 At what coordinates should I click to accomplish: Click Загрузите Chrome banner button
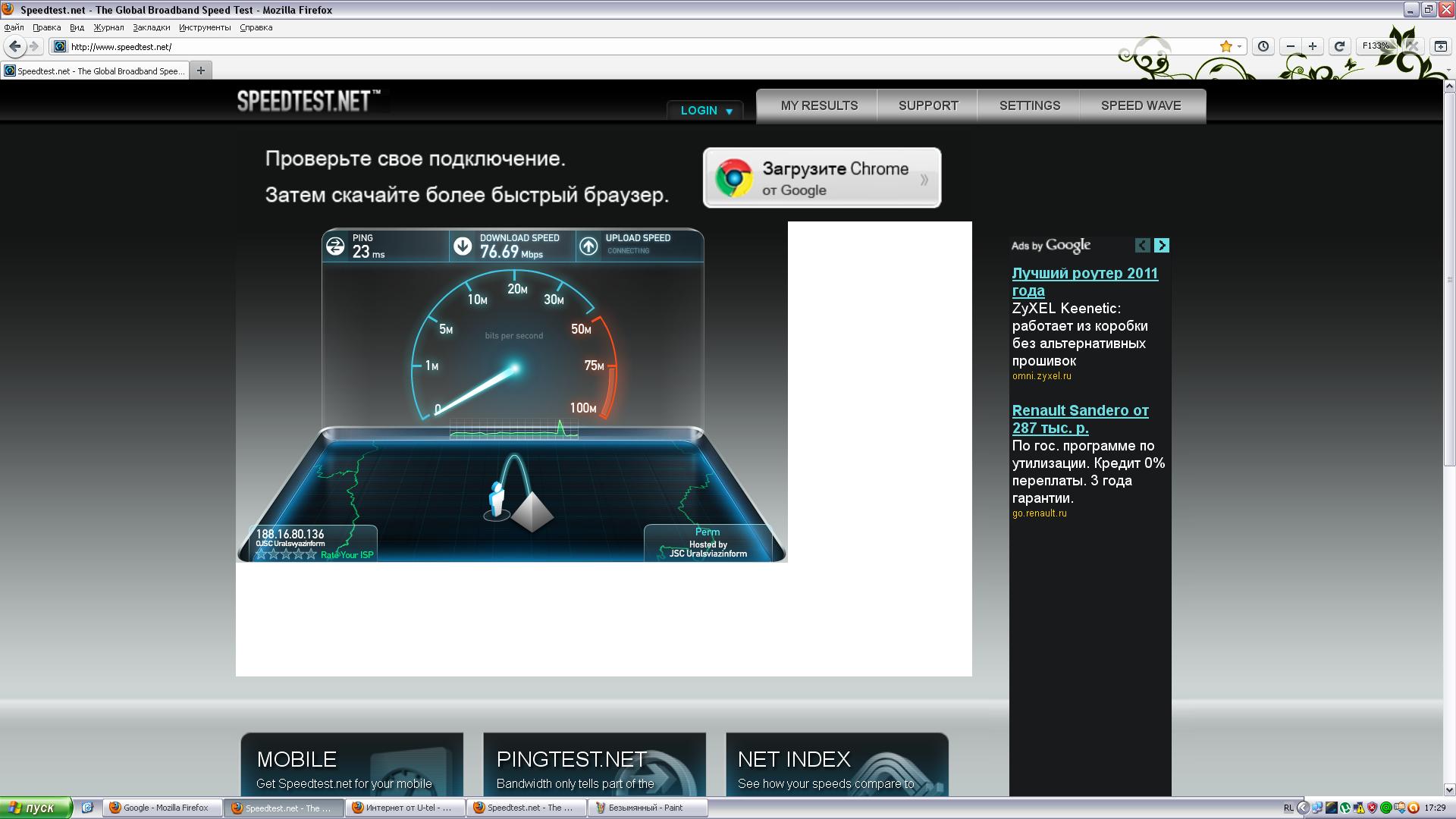coord(822,178)
